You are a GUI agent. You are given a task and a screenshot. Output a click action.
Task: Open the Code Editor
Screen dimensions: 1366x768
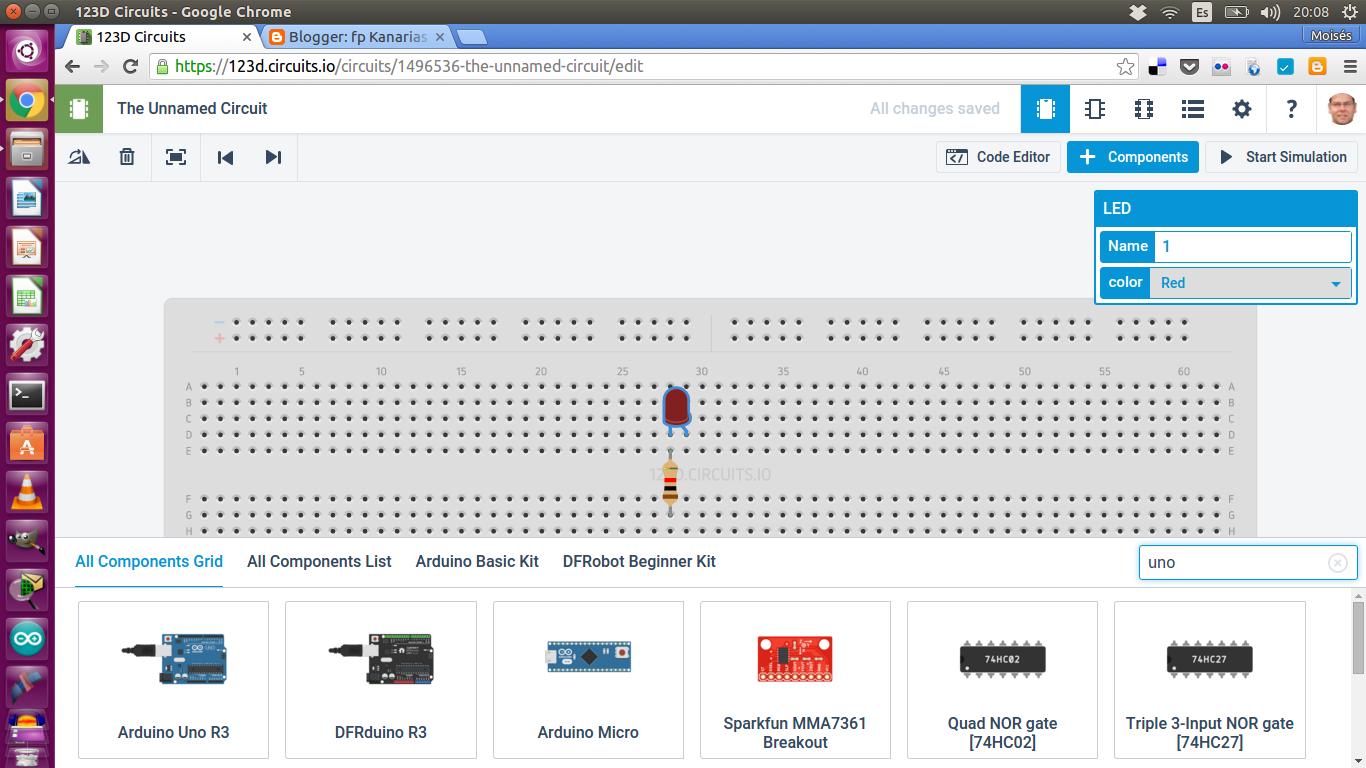click(998, 157)
